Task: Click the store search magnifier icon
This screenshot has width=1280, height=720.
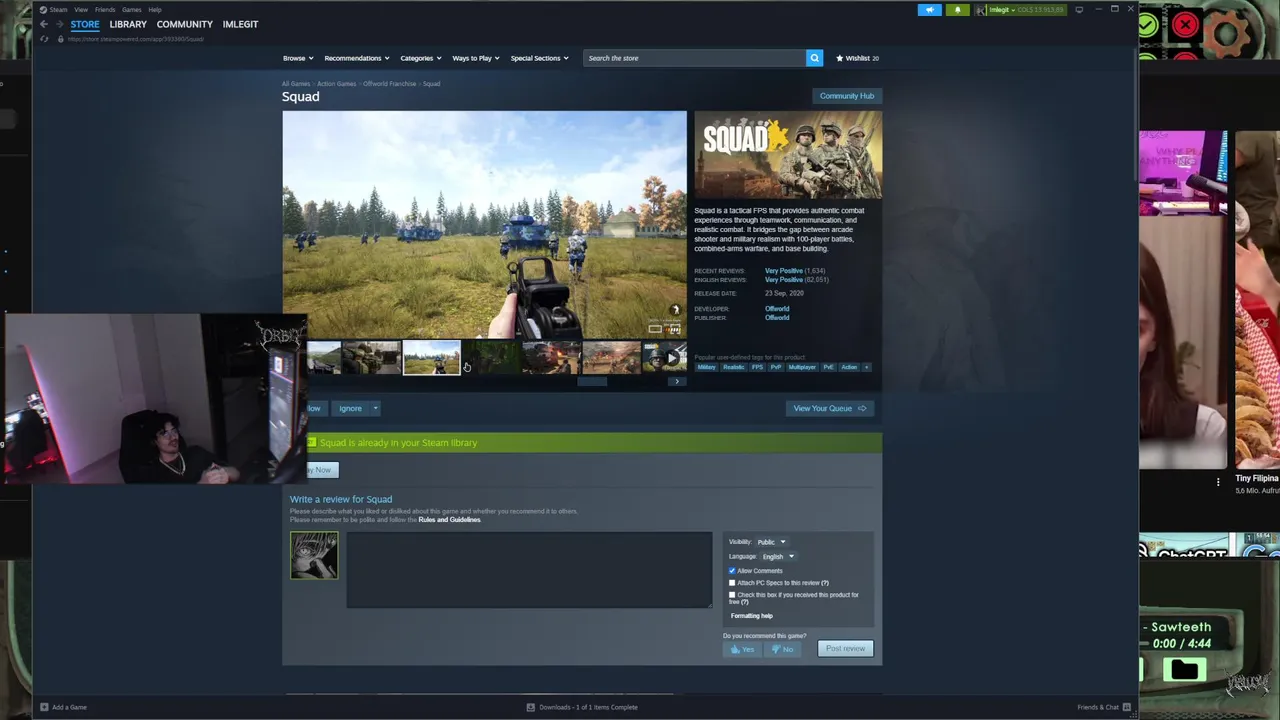Action: 814,58
